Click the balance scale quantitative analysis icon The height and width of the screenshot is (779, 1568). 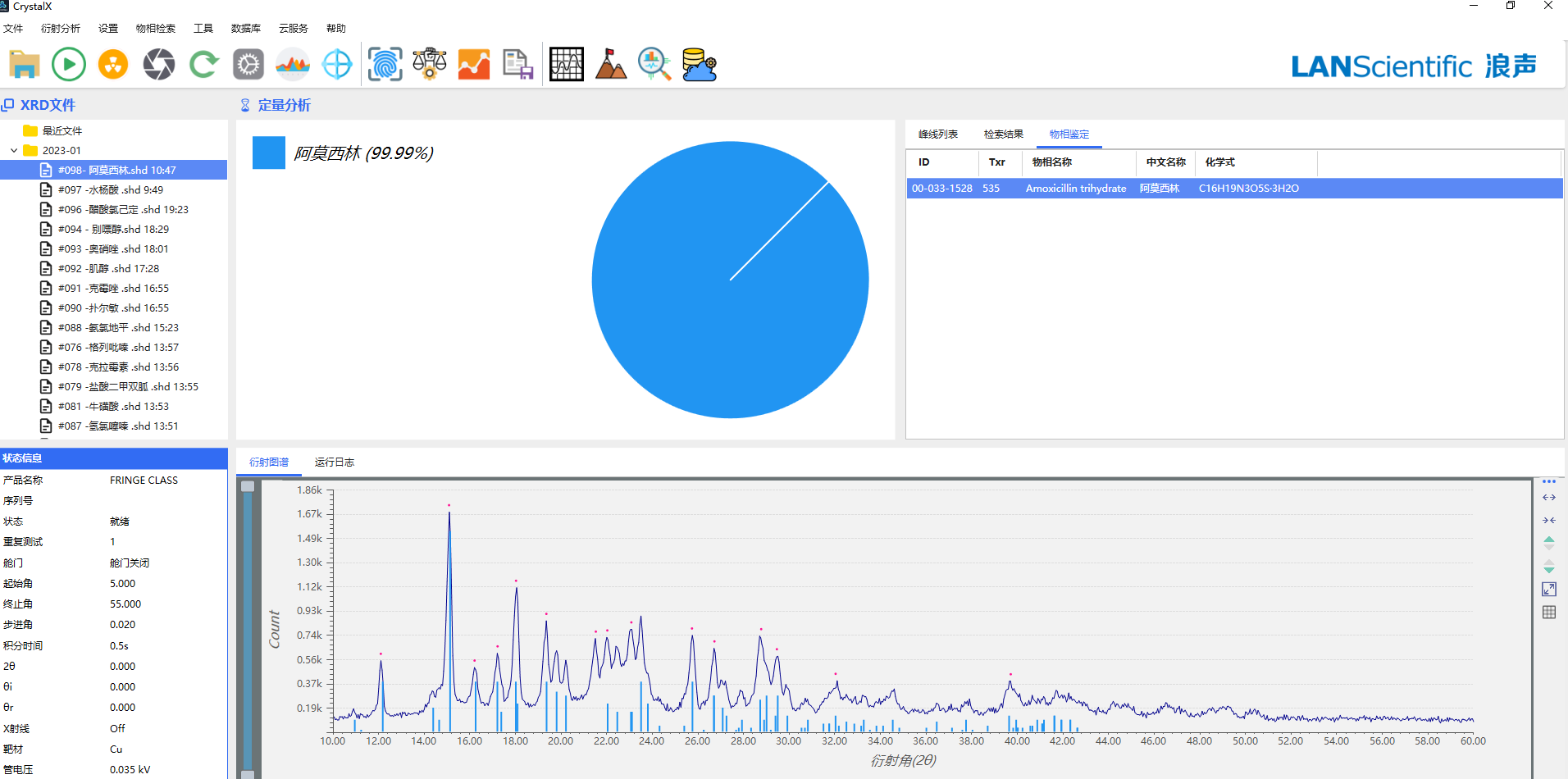[430, 65]
